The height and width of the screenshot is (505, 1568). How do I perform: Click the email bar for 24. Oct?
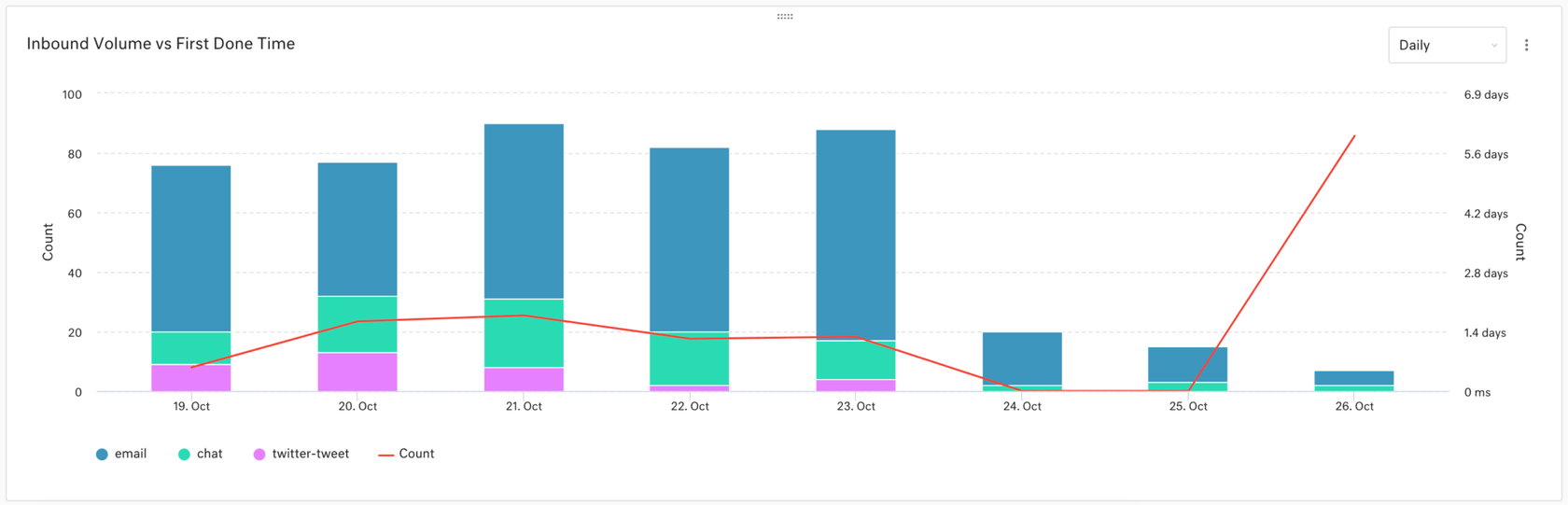pyautogui.click(x=1022, y=358)
